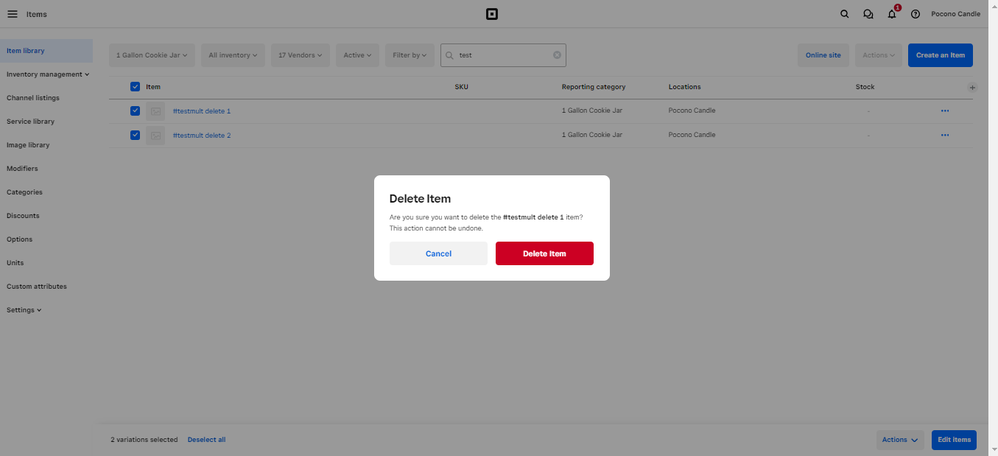Clear the search field with X icon
This screenshot has height=456, width=998.
557,55
